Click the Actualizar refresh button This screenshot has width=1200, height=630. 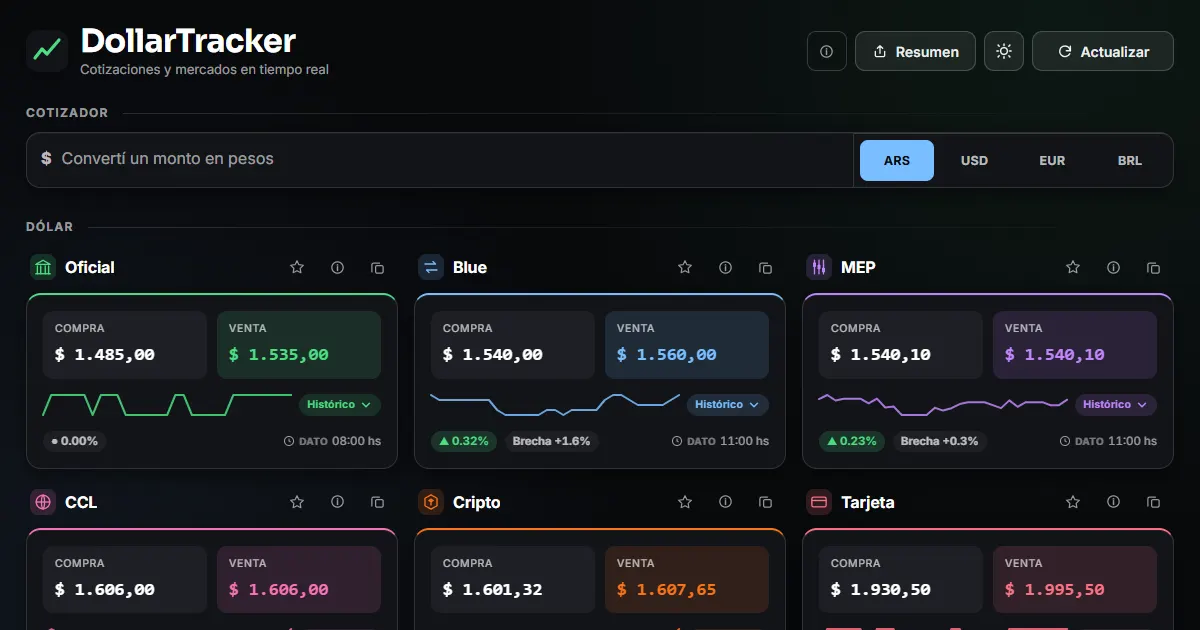coord(1103,51)
